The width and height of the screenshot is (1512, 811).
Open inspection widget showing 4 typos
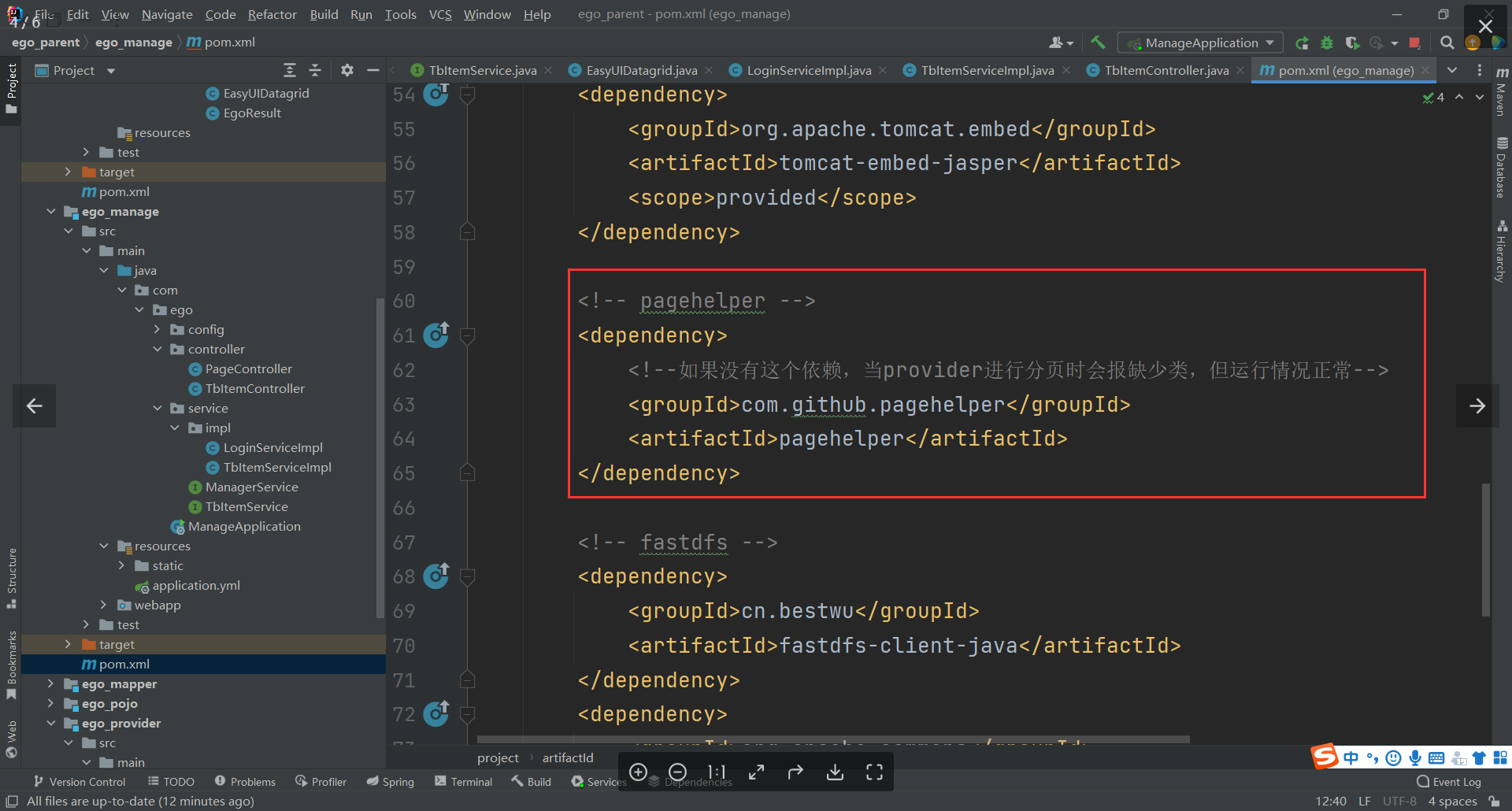tap(1433, 97)
